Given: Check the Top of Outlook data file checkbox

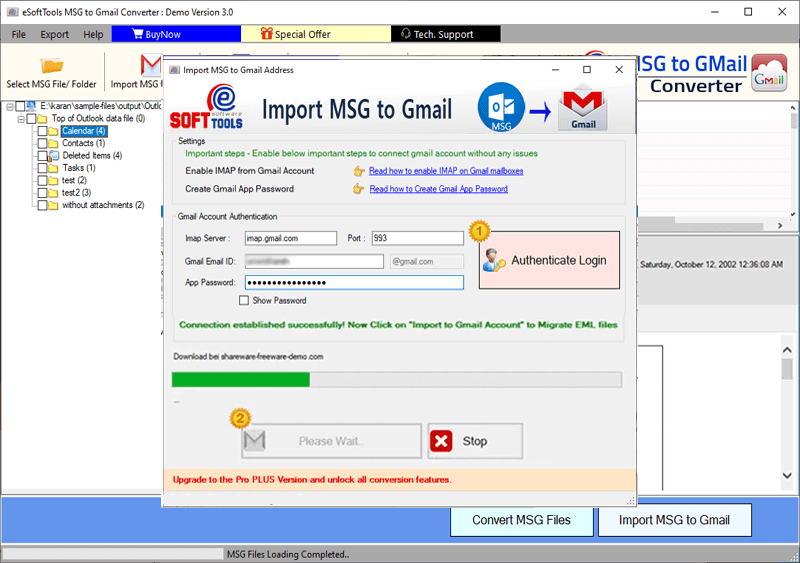Looking at the screenshot, I should [x=31, y=118].
